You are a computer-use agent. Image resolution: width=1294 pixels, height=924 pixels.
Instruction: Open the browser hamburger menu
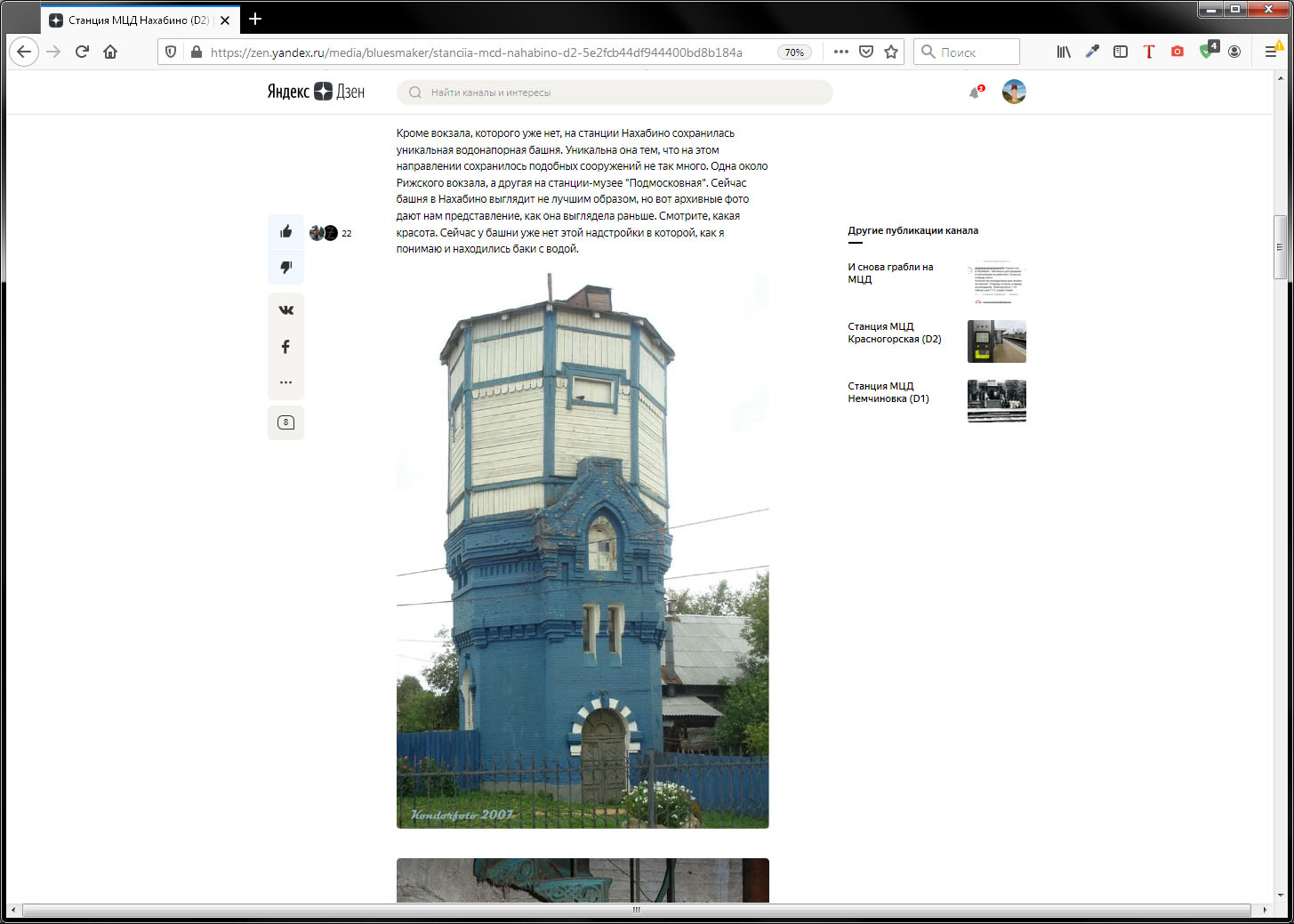pos(1272,52)
